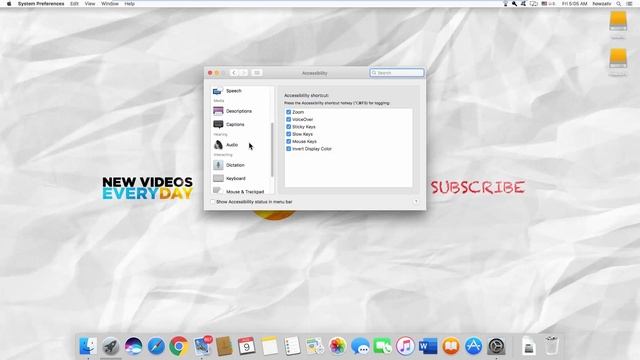Open Mail with the unread badge
640x360 pixels.
tap(202, 346)
